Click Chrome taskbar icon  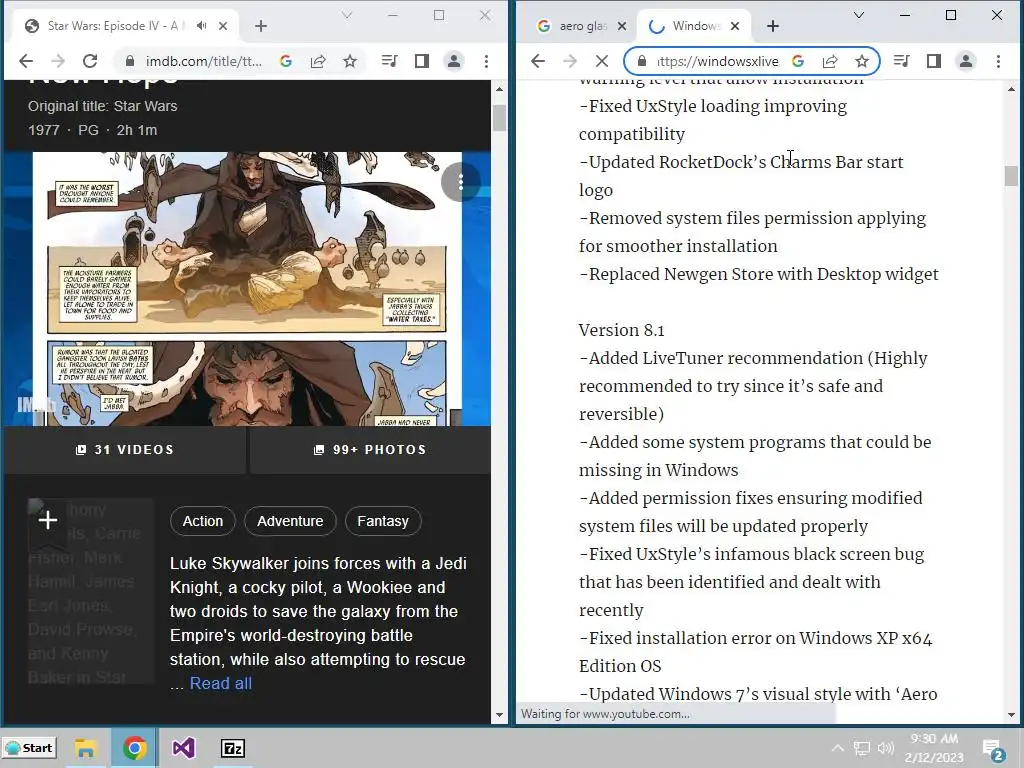click(x=134, y=748)
